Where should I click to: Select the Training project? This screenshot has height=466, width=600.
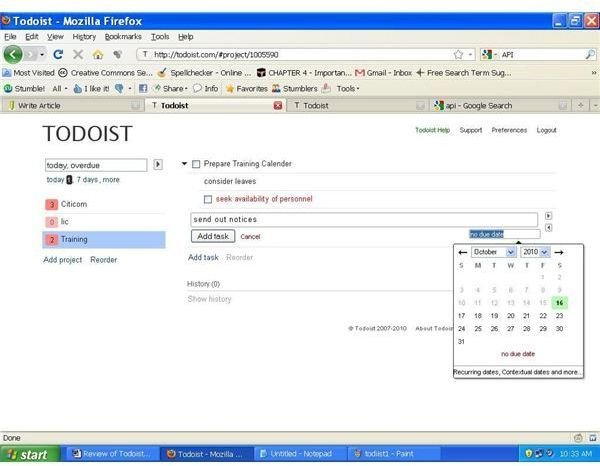(104, 240)
